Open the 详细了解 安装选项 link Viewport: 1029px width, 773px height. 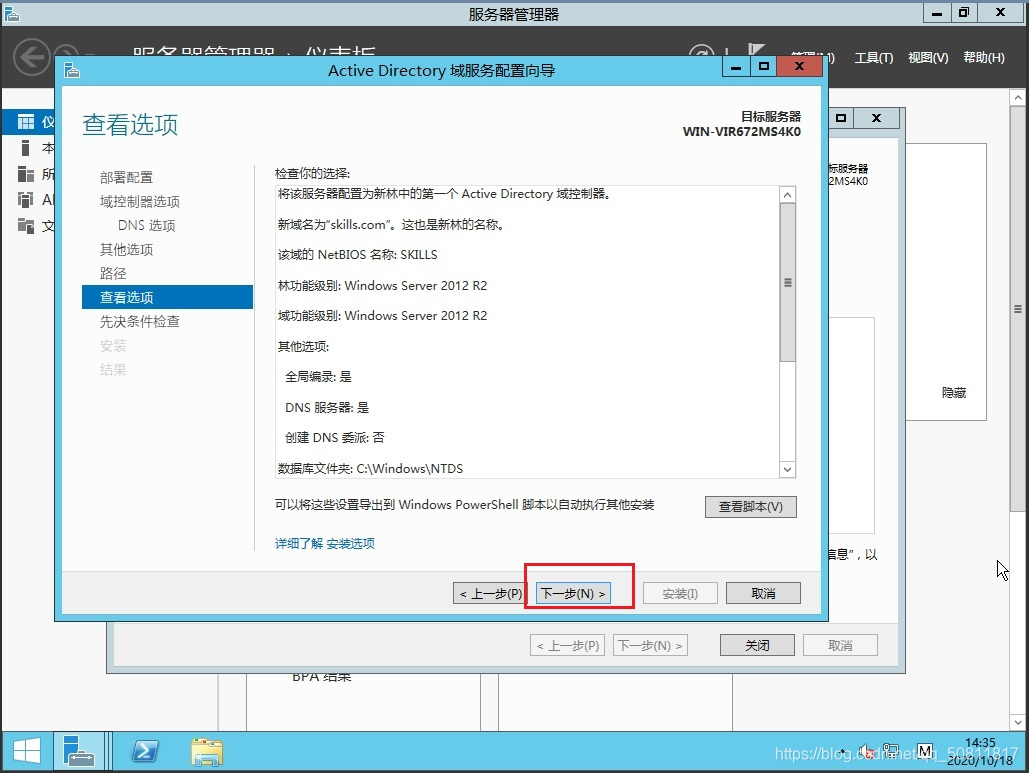(x=325, y=543)
